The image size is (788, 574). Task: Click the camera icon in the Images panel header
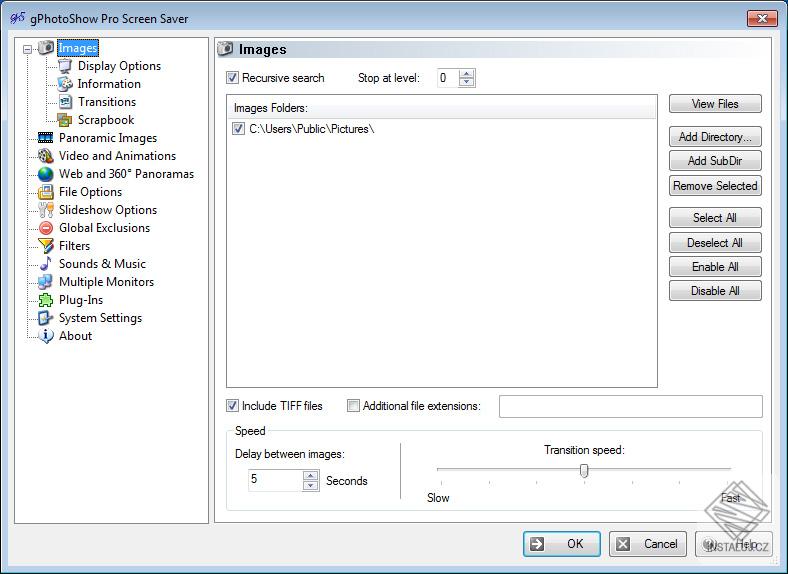tap(225, 49)
